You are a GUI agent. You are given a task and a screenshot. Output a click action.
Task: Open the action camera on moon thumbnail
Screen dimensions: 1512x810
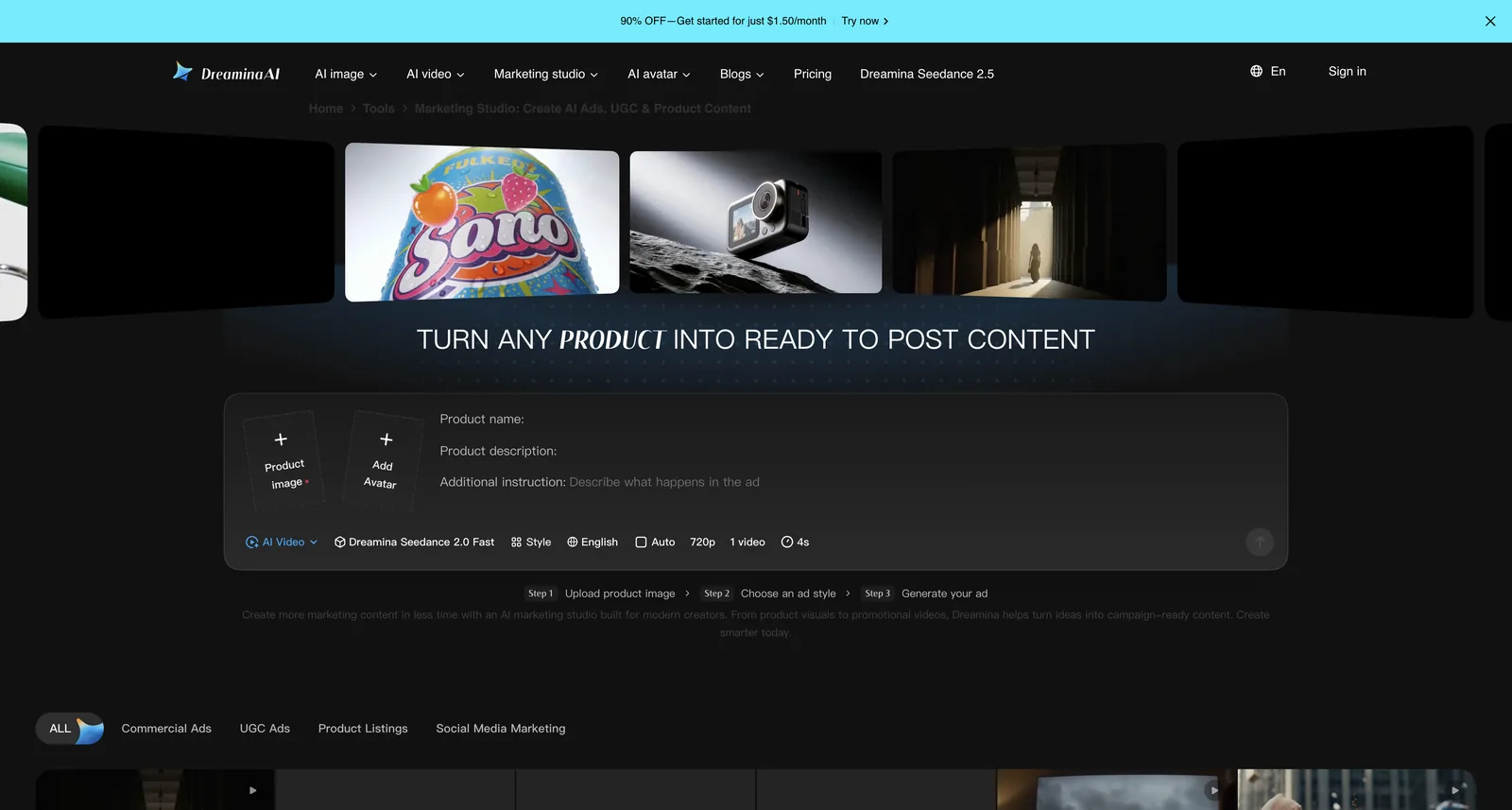pos(756,222)
